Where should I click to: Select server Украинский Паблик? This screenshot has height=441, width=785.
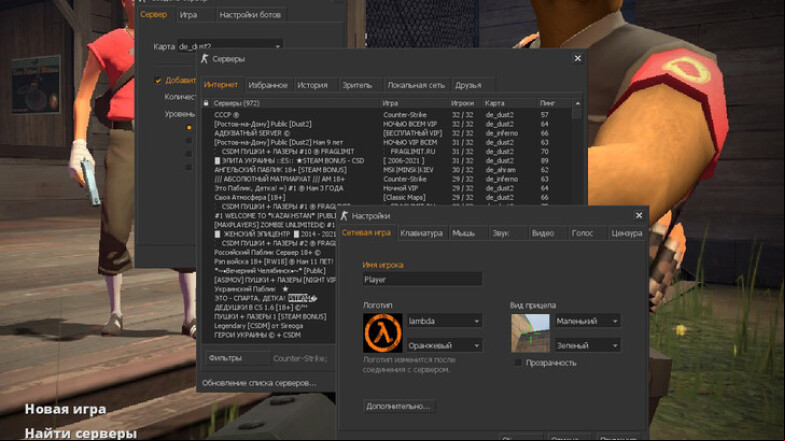pyautogui.click(x=269, y=289)
